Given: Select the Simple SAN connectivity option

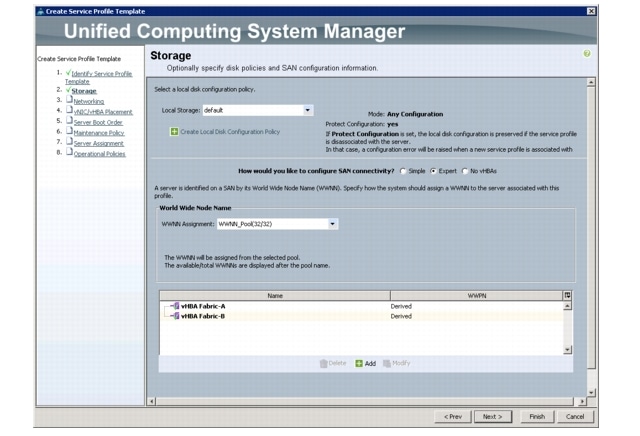Looking at the screenshot, I should point(403,171).
